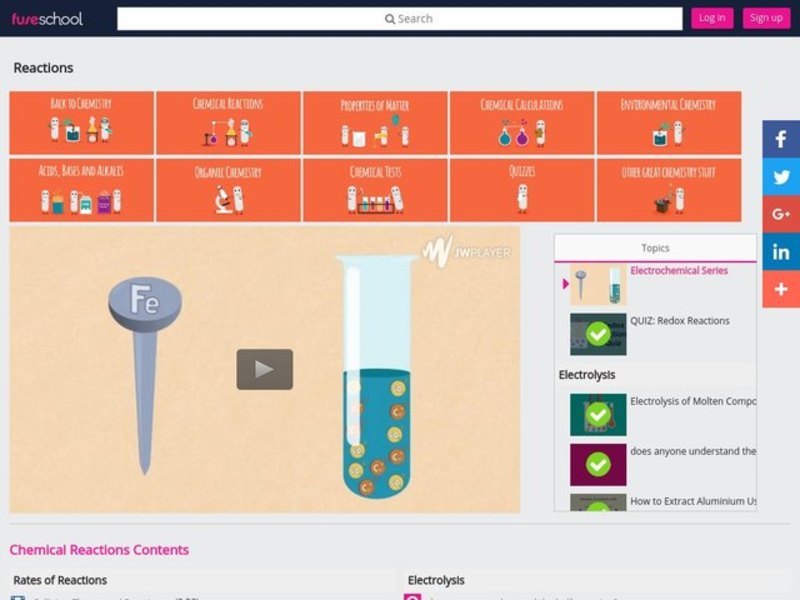
Task: Click the 'does anyone understand' thumbnail
Action: click(598, 464)
